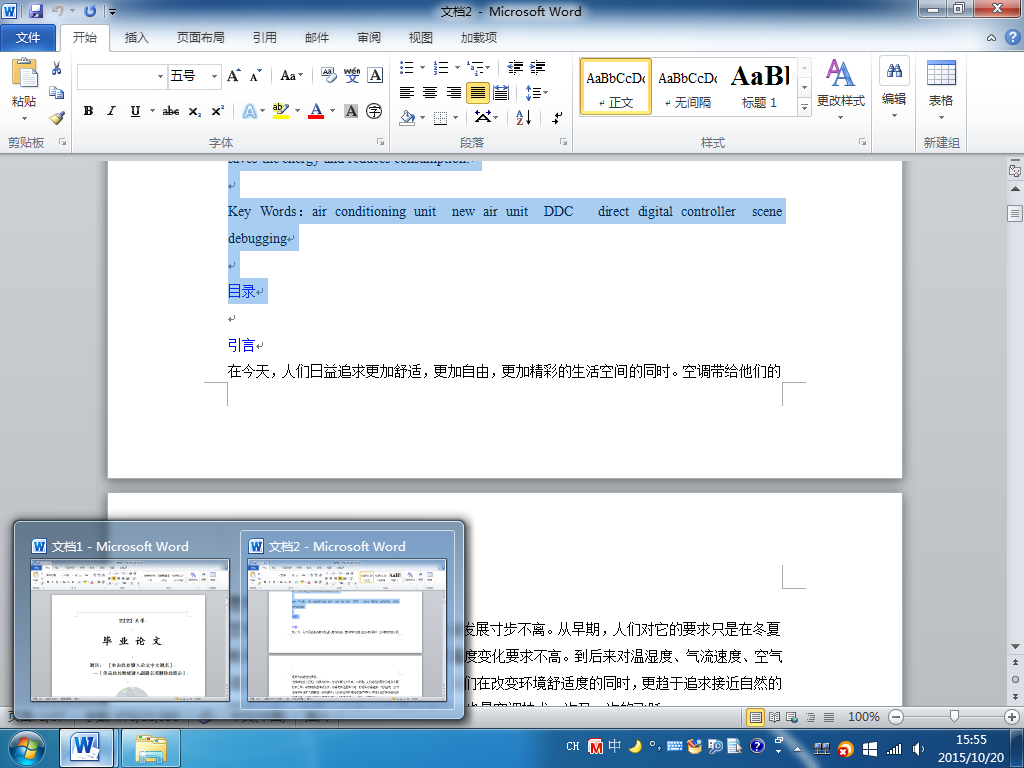Apply subscript formatting

(x=195, y=111)
